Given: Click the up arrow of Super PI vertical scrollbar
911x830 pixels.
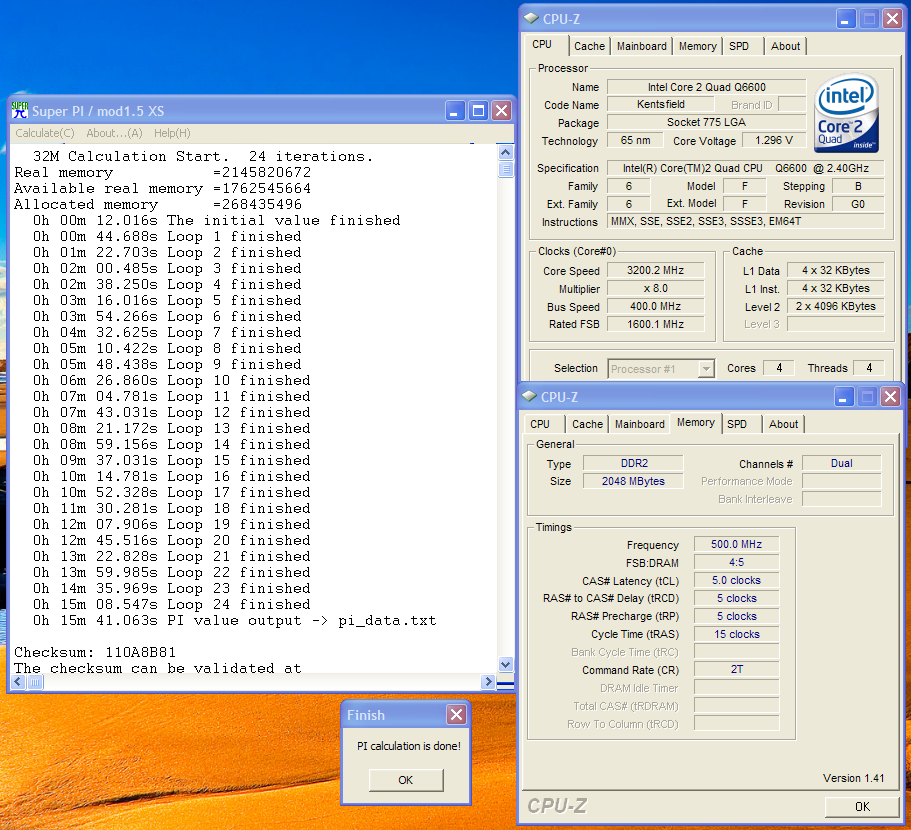Looking at the screenshot, I should click(x=505, y=153).
